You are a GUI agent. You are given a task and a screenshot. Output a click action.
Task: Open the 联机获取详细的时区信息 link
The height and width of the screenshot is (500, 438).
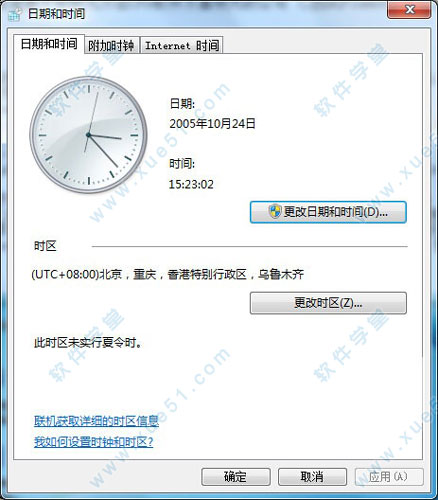point(96,421)
